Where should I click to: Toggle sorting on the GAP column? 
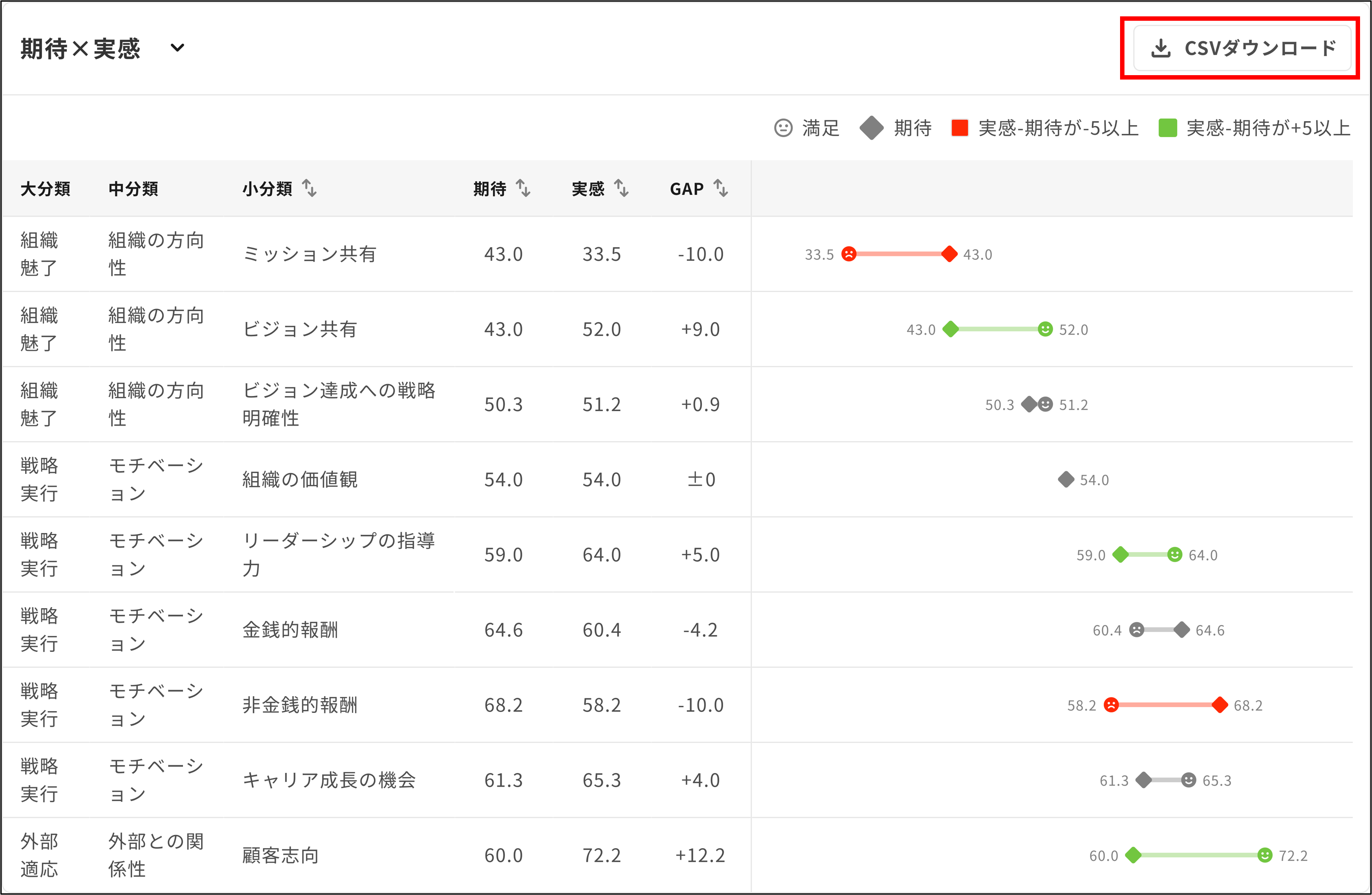tap(720, 188)
